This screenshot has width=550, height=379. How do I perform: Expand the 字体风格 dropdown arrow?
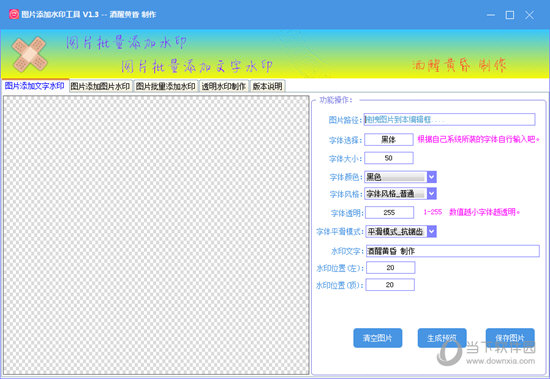pos(431,193)
